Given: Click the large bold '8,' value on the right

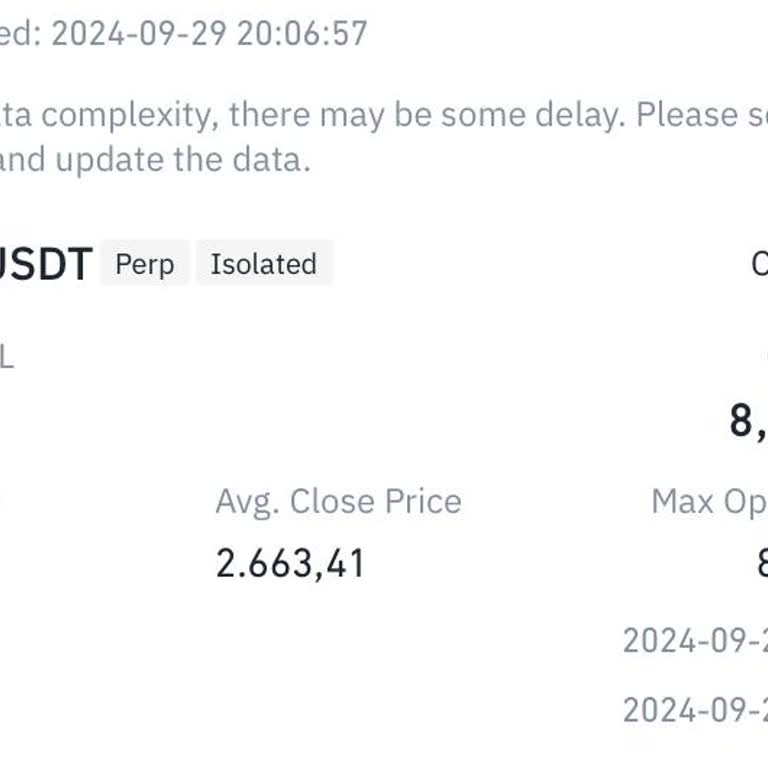Looking at the screenshot, I should pyautogui.click(x=748, y=421).
